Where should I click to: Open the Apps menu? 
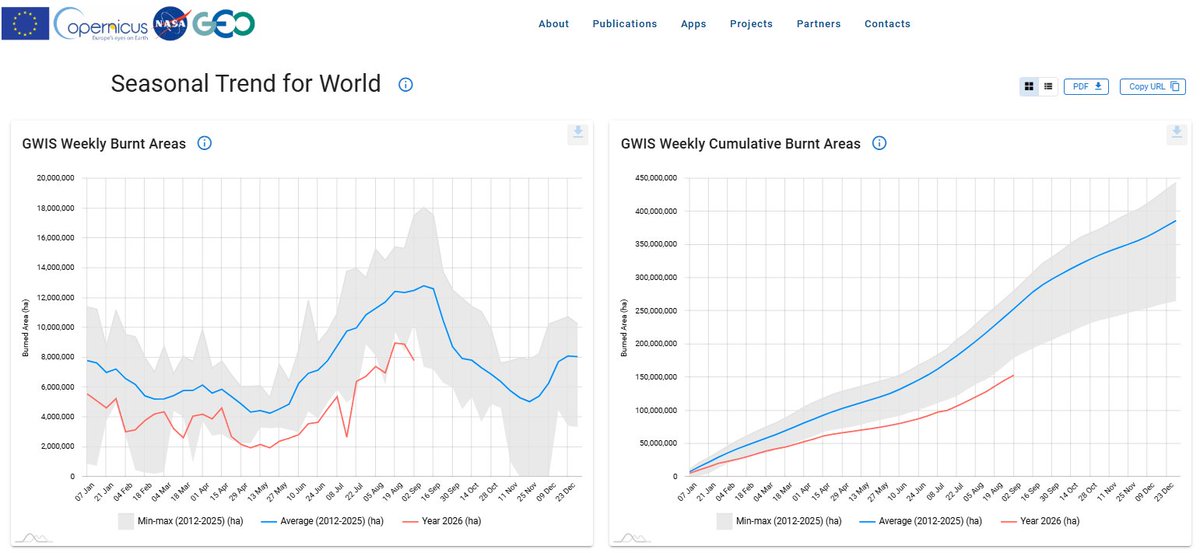coord(693,24)
